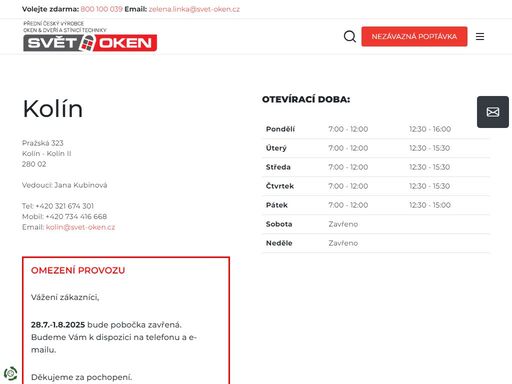Go to the Svět Oken logo homepage
The image size is (512, 384).
[90, 36]
